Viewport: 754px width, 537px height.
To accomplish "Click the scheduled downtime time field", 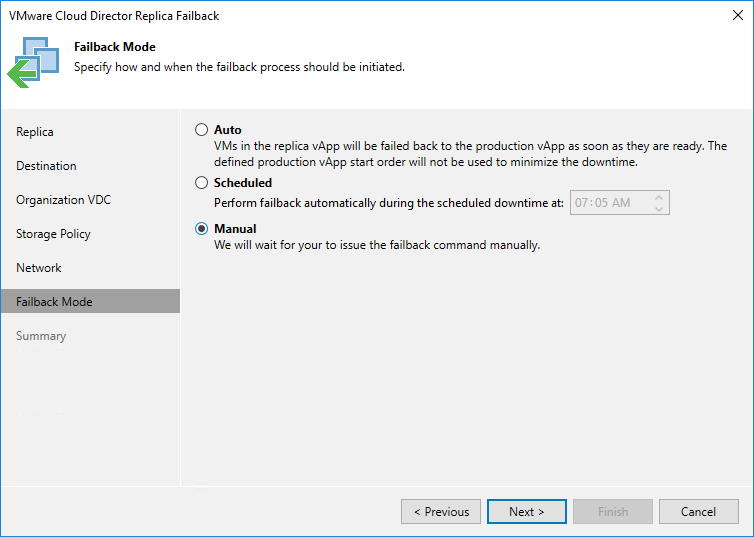I will [x=619, y=203].
